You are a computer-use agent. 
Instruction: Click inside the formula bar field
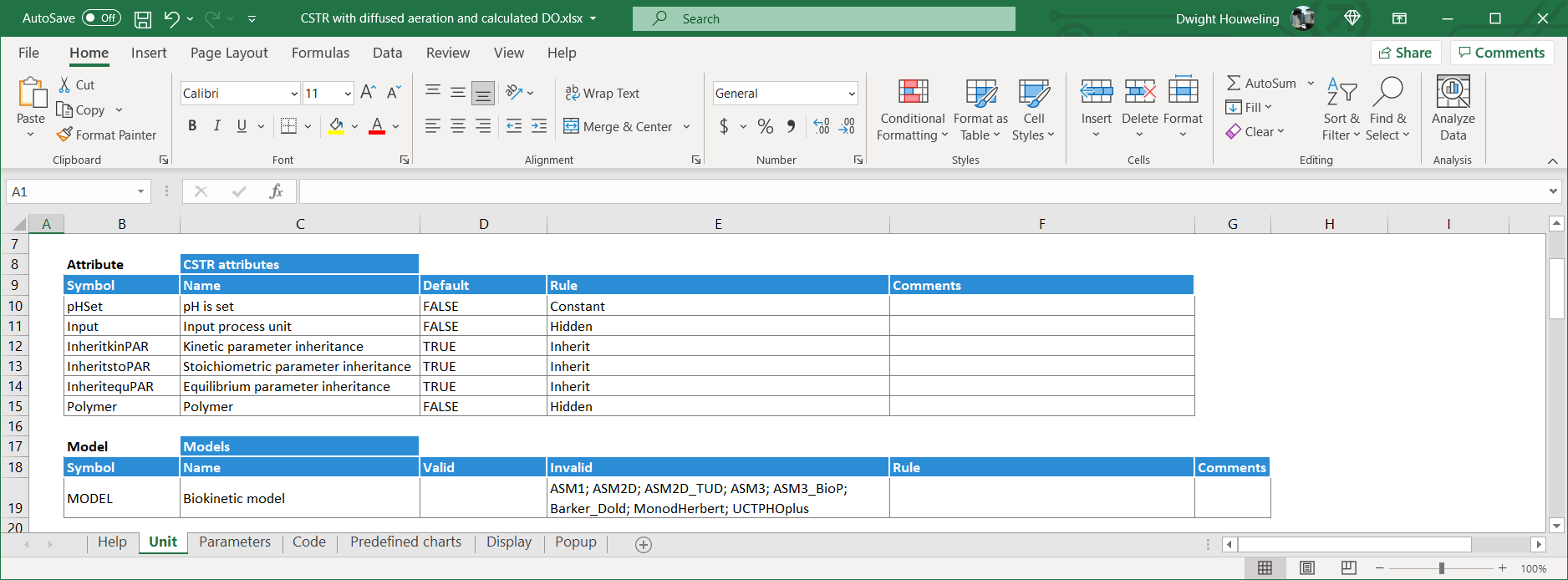(919, 191)
